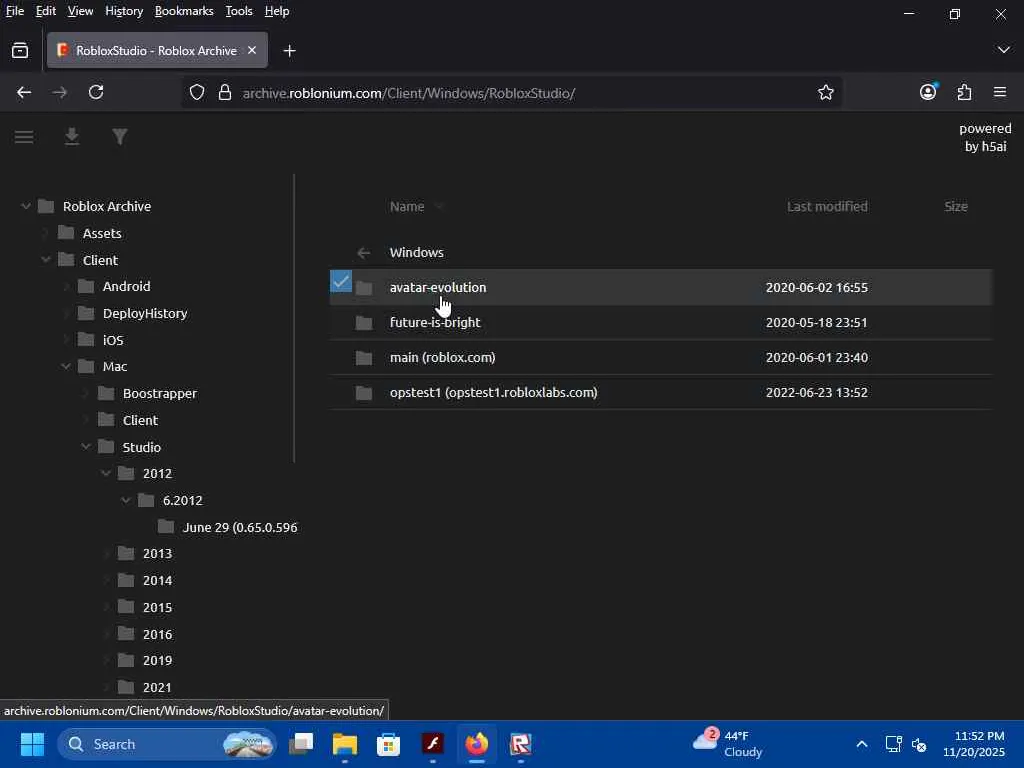This screenshot has width=1024, height=768.
Task: Open the Bookmarks menu
Action: (x=184, y=11)
